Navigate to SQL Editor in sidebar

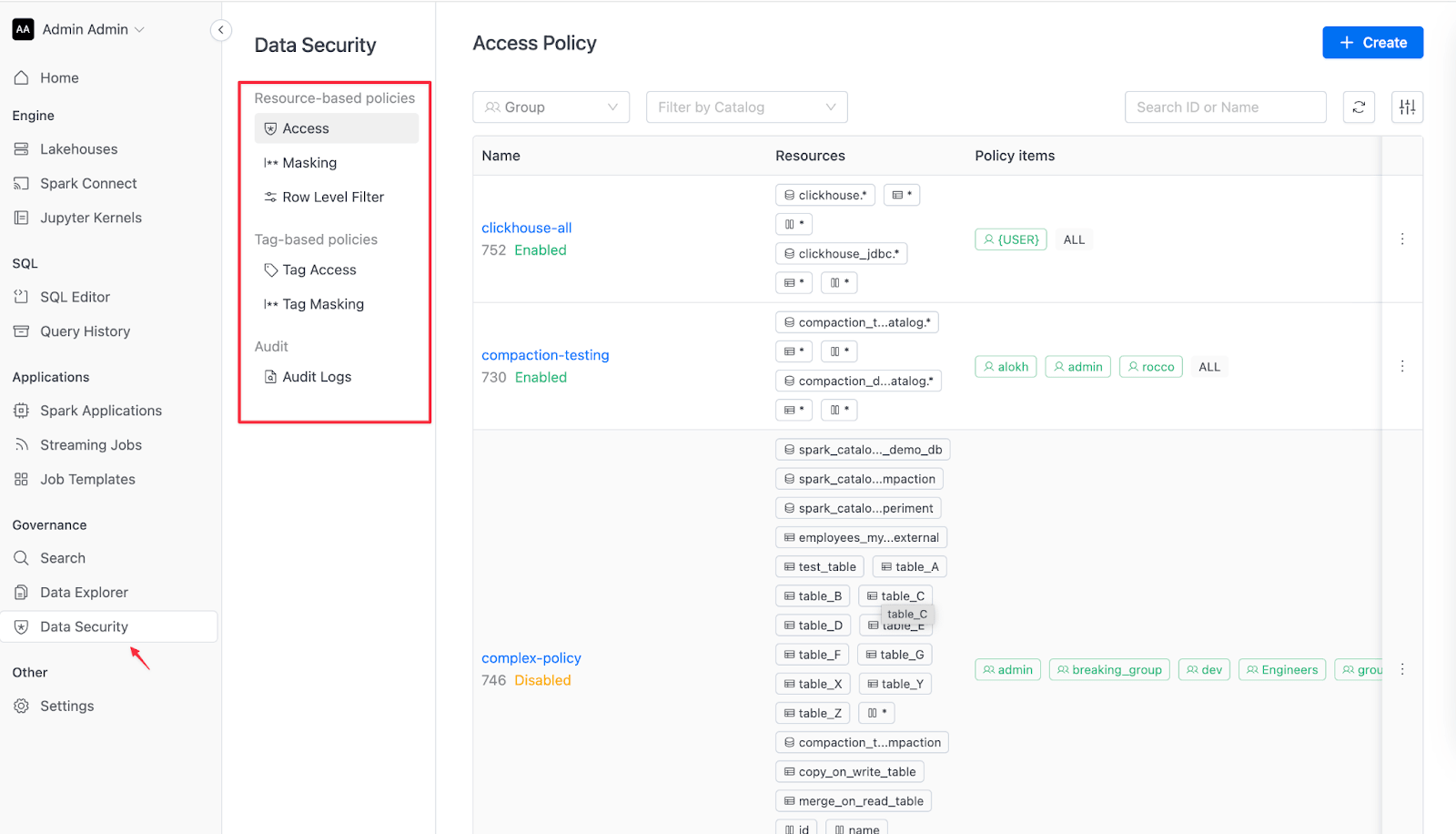tap(75, 297)
